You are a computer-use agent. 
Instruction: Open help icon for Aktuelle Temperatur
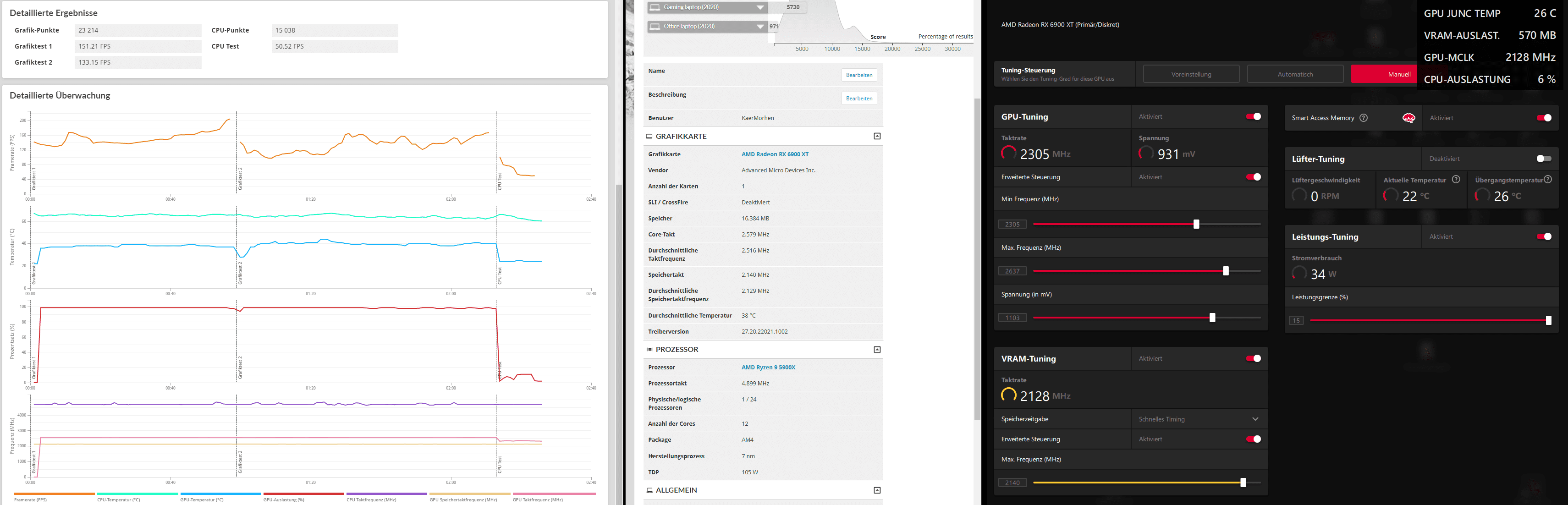coord(1456,180)
